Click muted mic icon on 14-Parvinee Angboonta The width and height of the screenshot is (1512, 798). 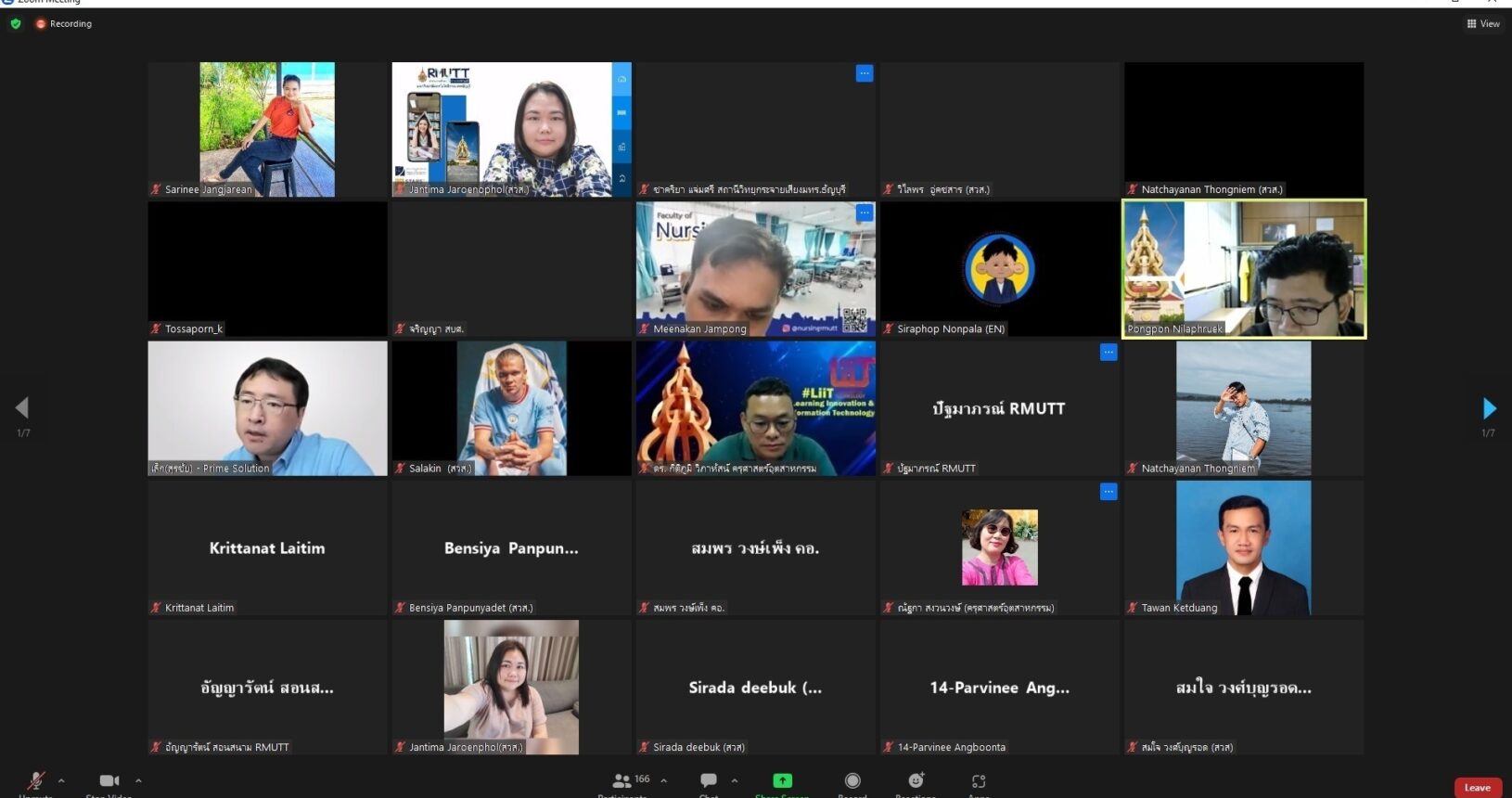pos(889,747)
